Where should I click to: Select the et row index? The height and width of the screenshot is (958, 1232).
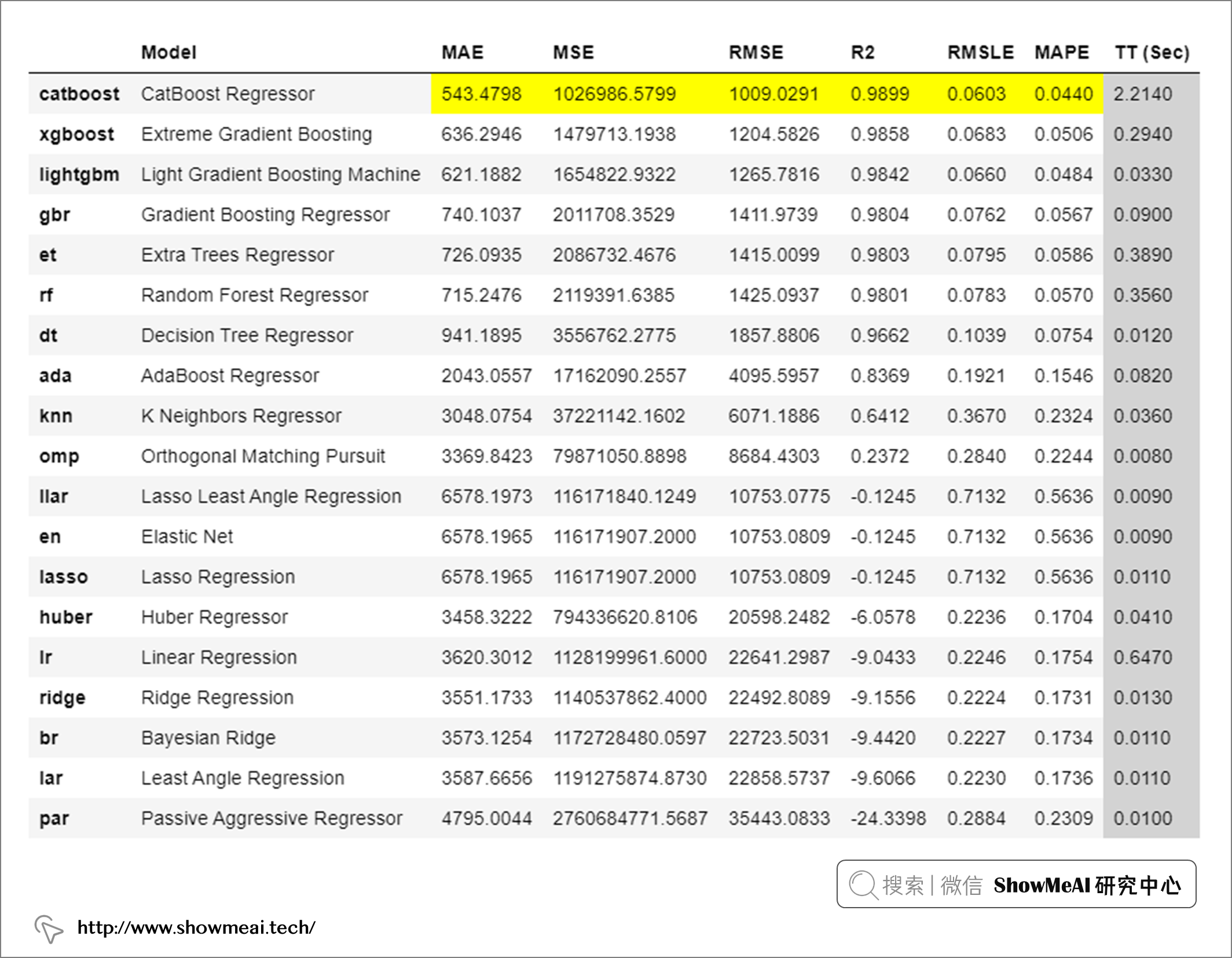(x=47, y=255)
